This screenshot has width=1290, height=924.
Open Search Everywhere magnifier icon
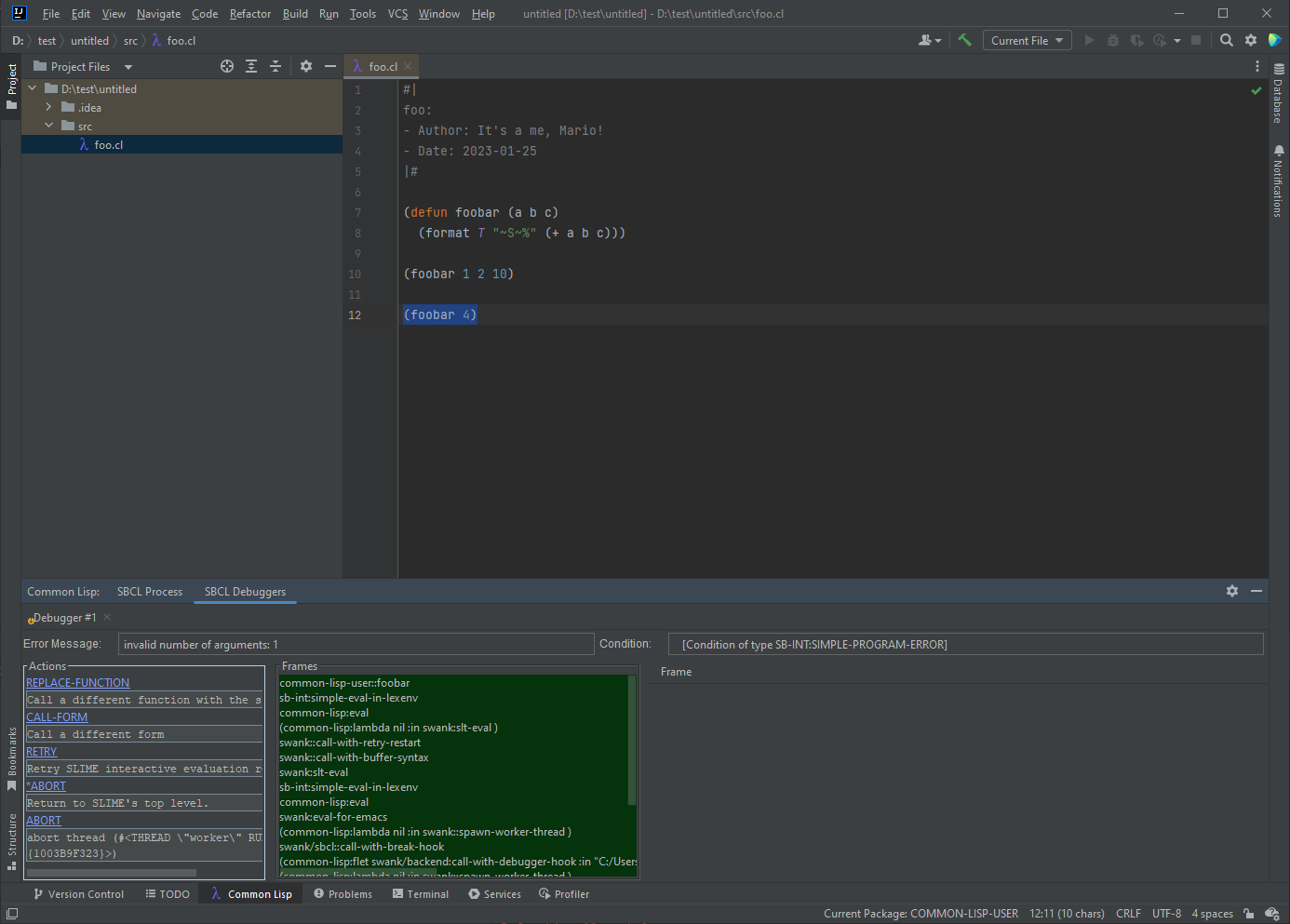[1227, 40]
